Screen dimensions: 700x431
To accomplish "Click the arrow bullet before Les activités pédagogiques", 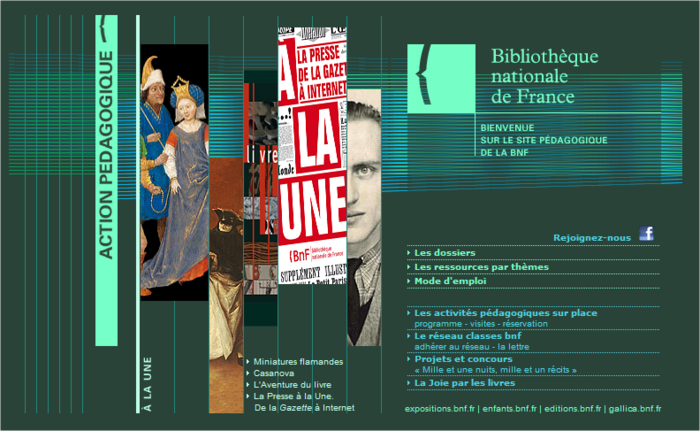I will [408, 313].
